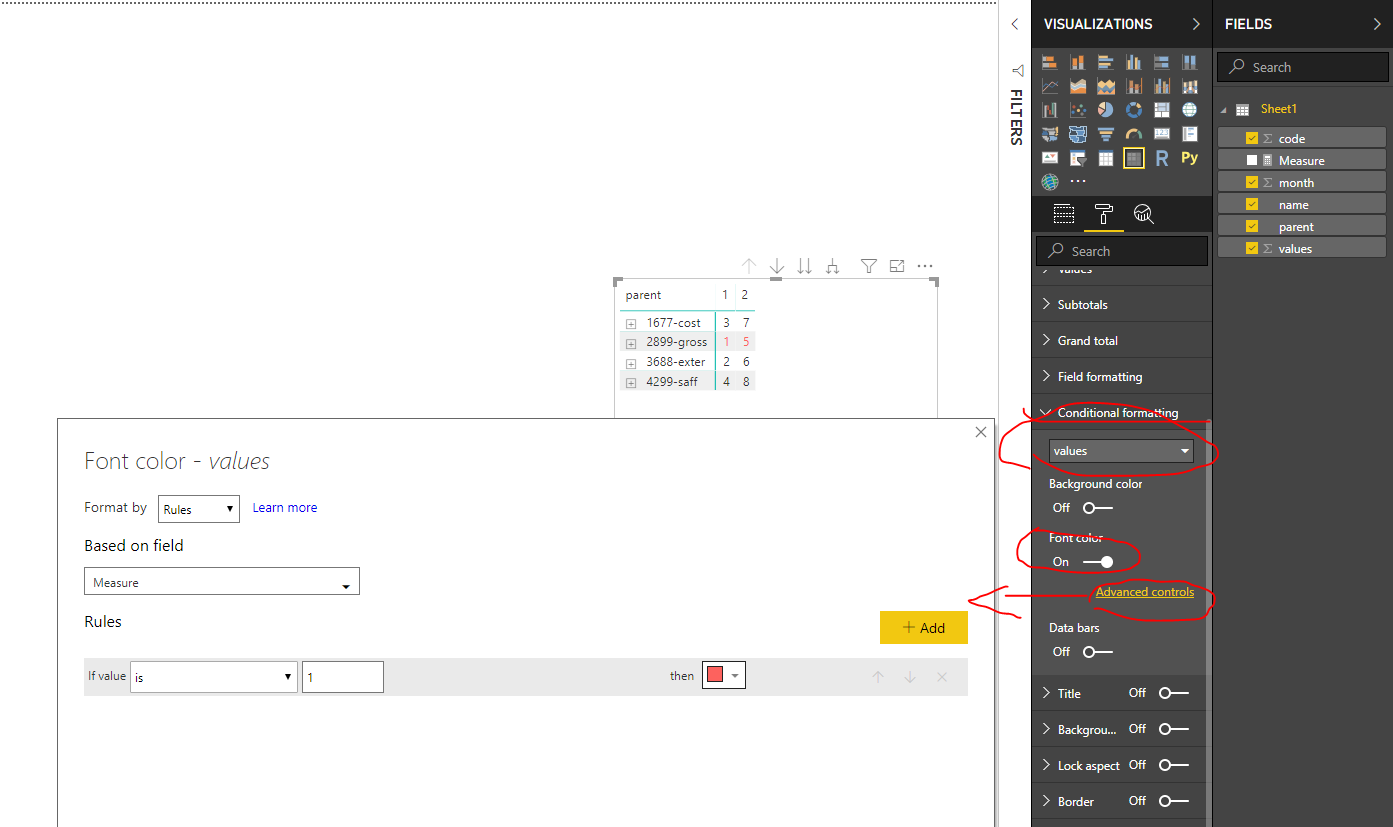Open the 'is' condition dropdown
The image size is (1393, 827).
click(x=214, y=677)
